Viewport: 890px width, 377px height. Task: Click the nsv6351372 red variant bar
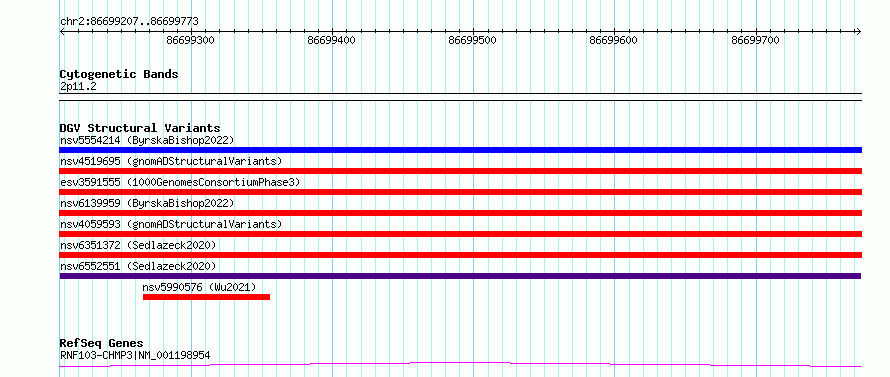[x=460, y=255]
